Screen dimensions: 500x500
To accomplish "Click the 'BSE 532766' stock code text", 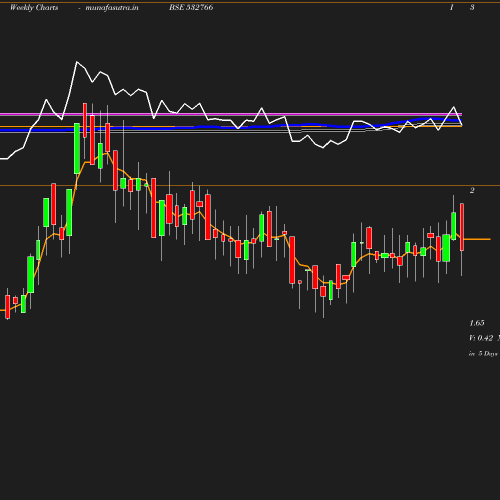I will [191, 7].
